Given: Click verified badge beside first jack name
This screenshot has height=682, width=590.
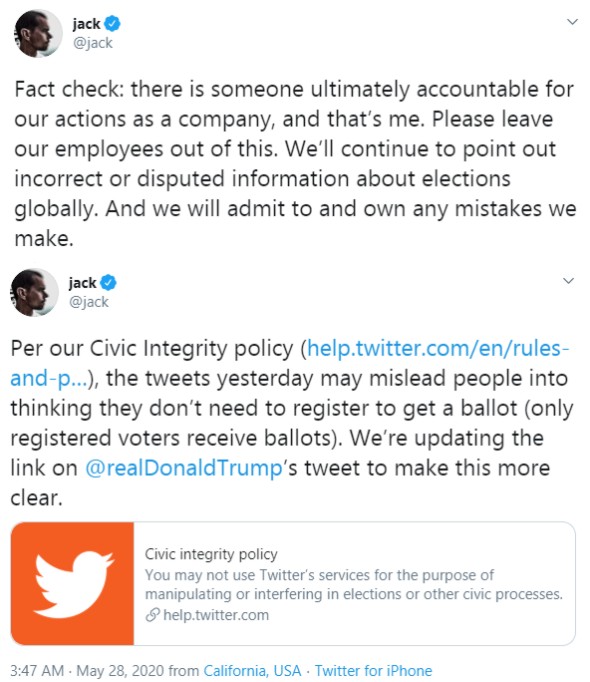Looking at the screenshot, I should pyautogui.click(x=113, y=23).
